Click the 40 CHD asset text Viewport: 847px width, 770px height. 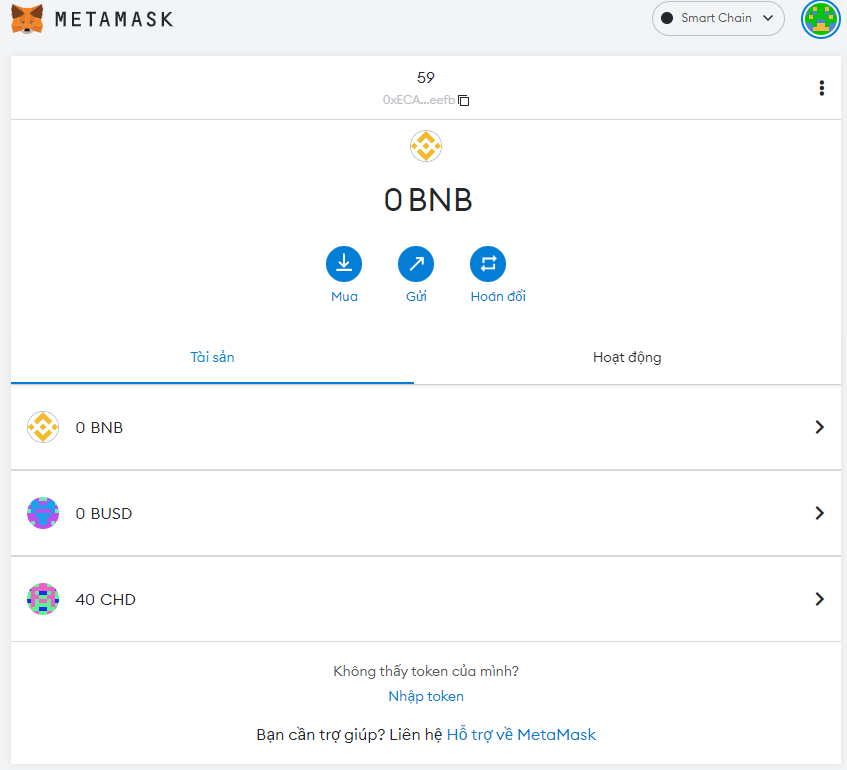coord(105,599)
